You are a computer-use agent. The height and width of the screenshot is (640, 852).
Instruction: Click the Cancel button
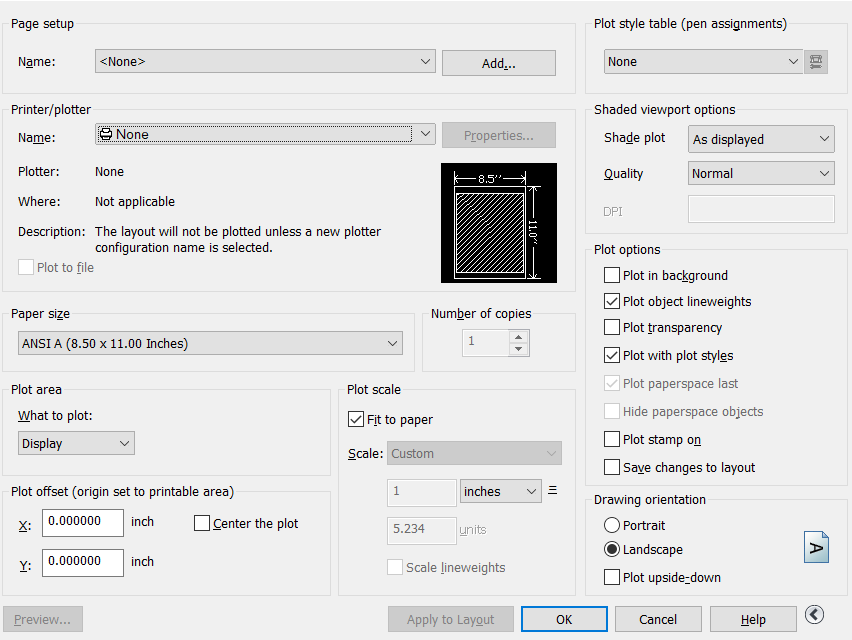point(658,619)
